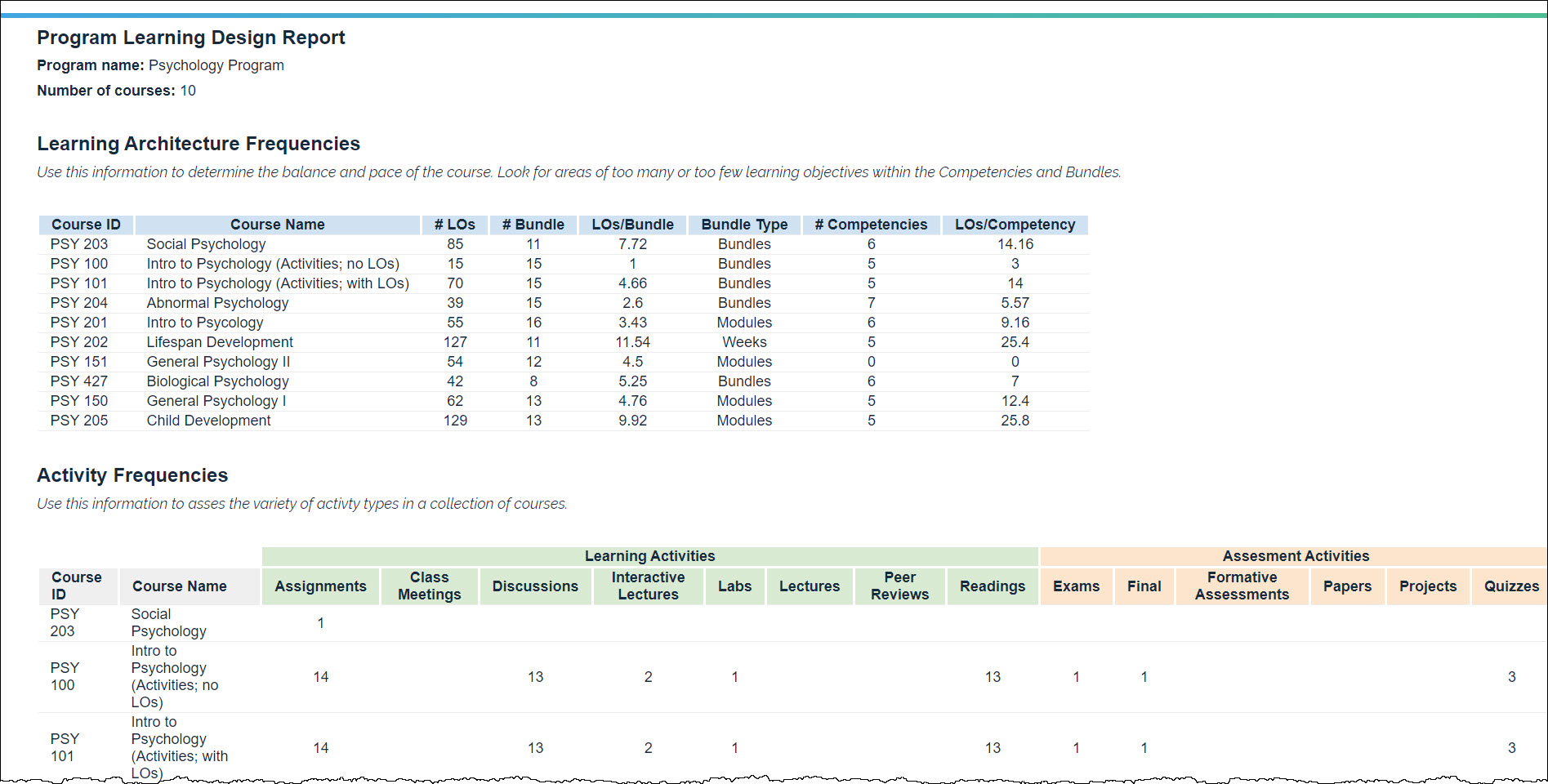This screenshot has width=1548, height=784.
Task: Click the 'Assesment Activities' group header
Action: point(1295,556)
